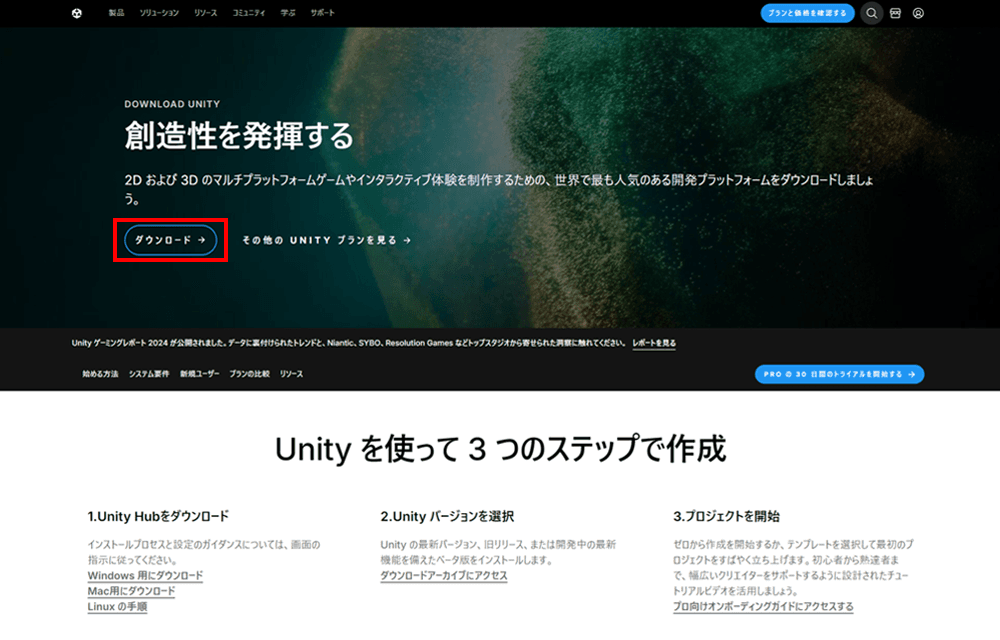Open the ソリューション menu
This screenshot has width=1000, height=640.
click(x=159, y=13)
